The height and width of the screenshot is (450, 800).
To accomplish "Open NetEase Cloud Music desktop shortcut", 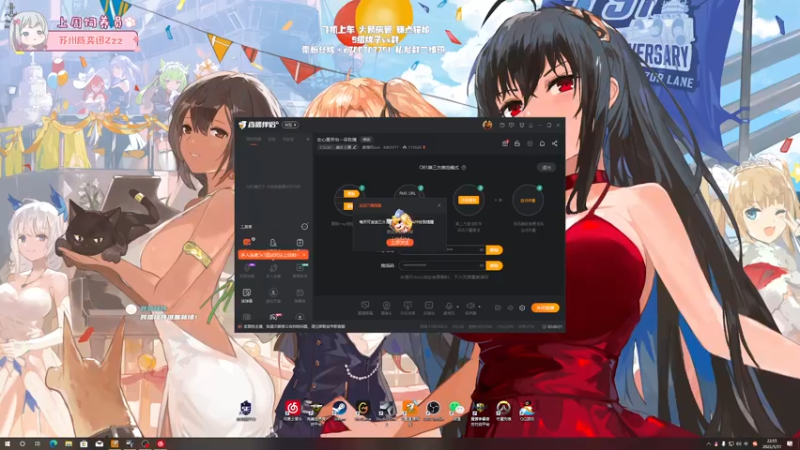I will (x=293, y=410).
